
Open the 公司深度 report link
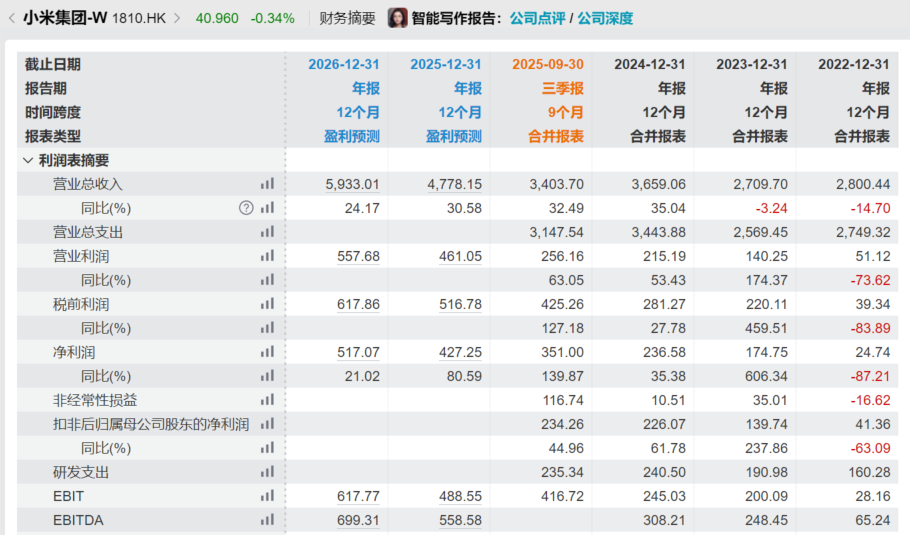tap(605, 18)
